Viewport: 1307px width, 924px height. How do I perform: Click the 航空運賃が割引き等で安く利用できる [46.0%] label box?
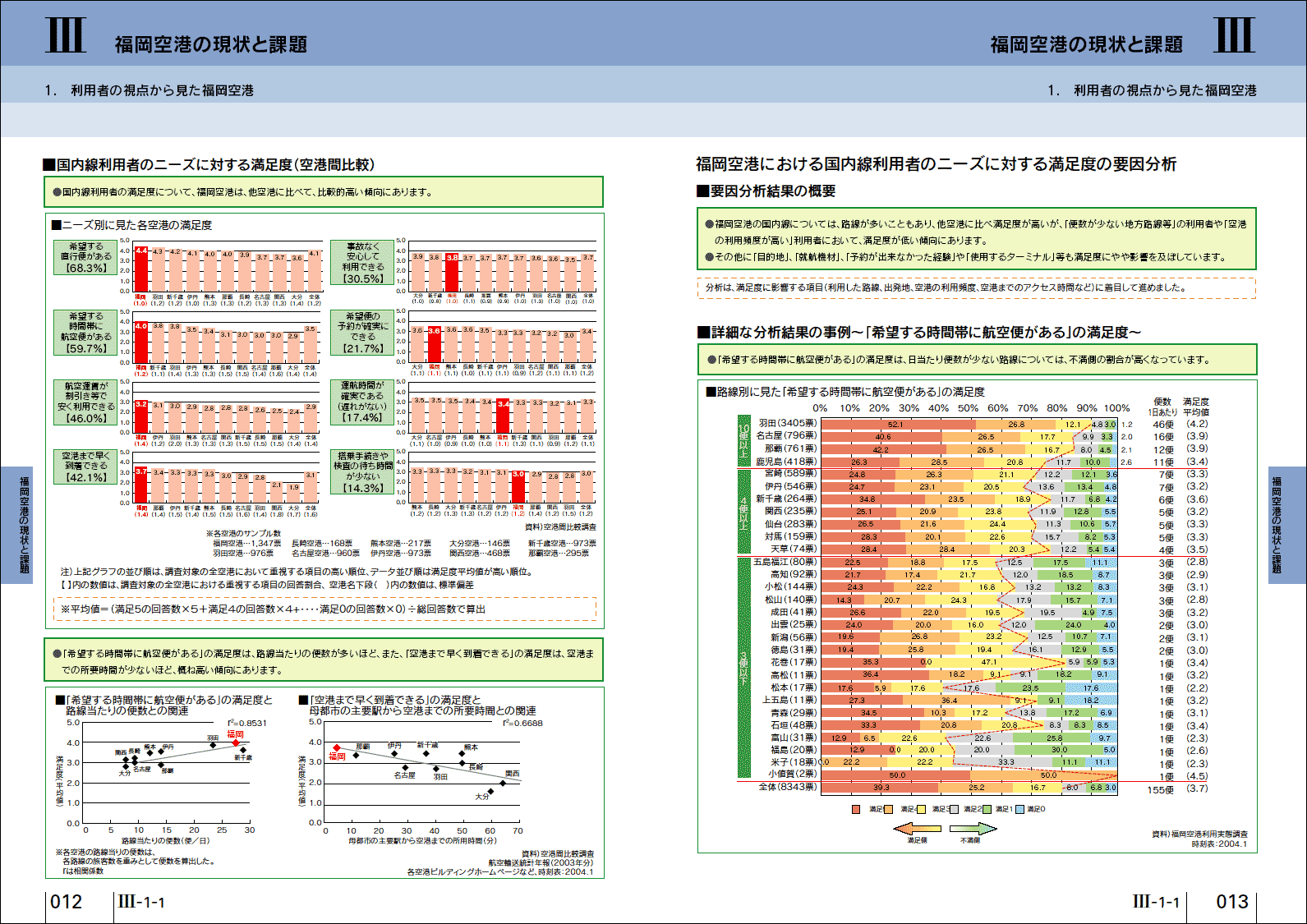click(x=85, y=402)
